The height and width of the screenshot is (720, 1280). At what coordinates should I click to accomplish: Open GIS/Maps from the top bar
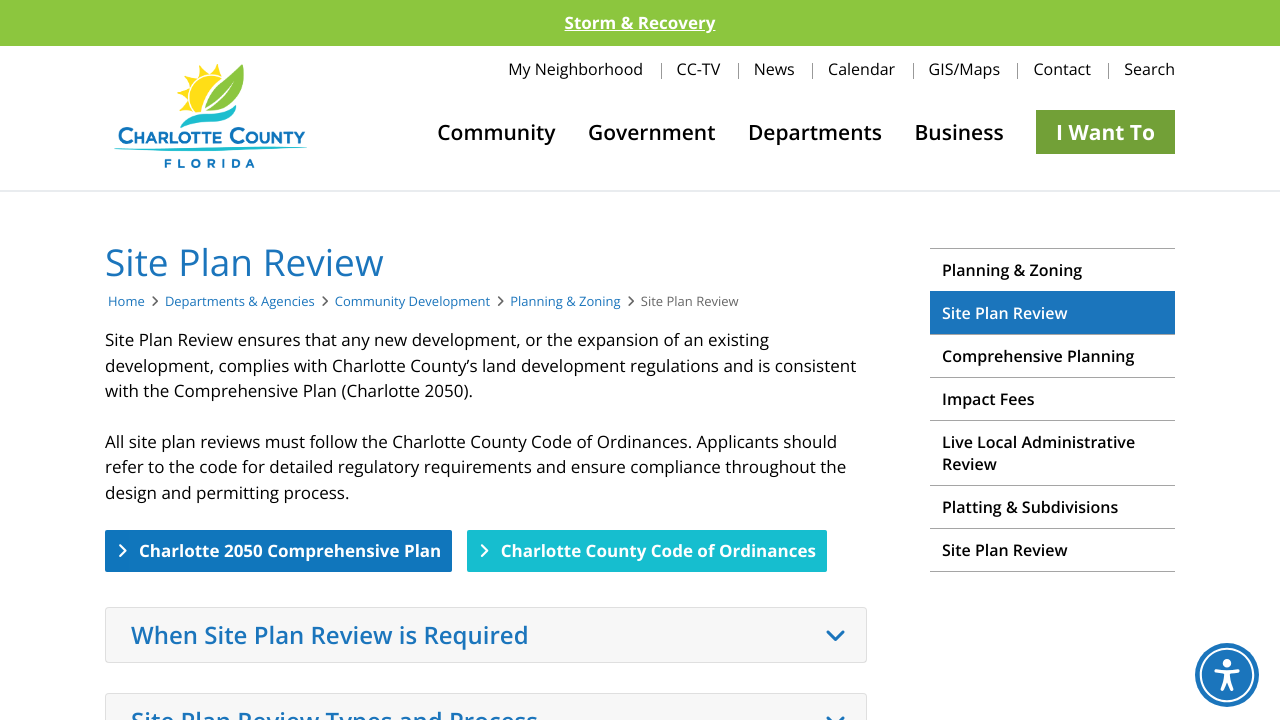[x=963, y=69]
